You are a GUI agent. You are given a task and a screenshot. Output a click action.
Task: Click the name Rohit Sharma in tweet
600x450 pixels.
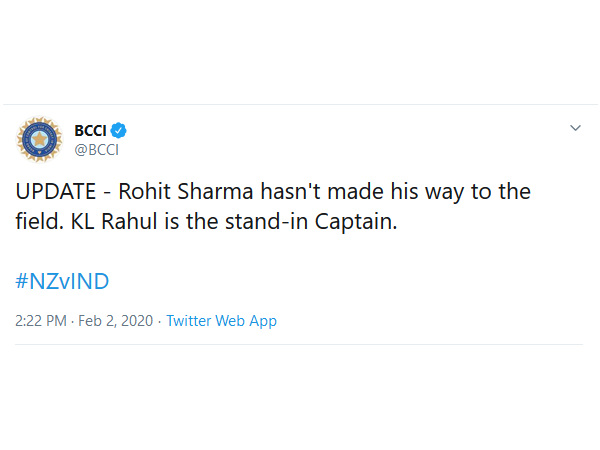click(x=172, y=191)
